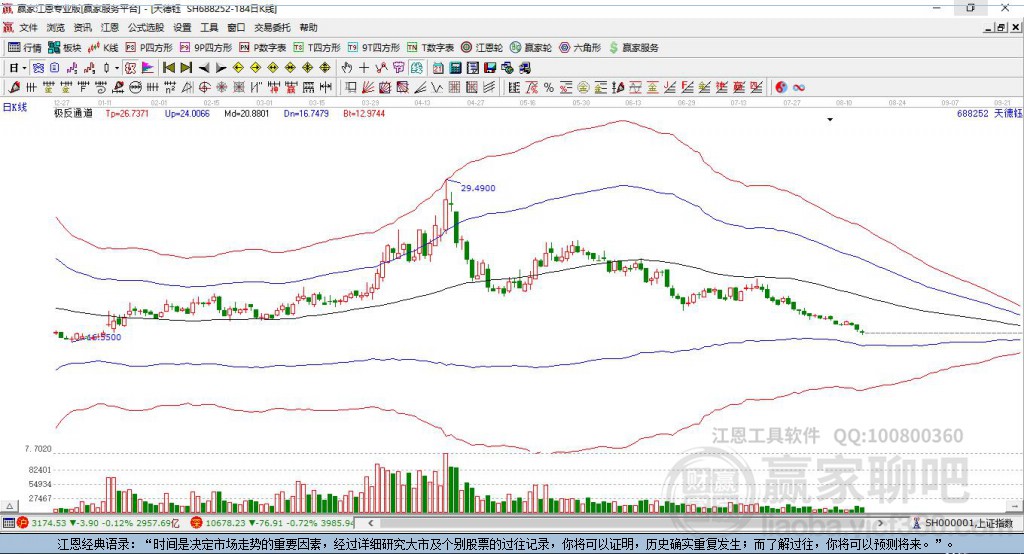Viewport: 1024px width, 554px height.
Task: Click the yin-yang red blue icon
Action: point(781,88)
